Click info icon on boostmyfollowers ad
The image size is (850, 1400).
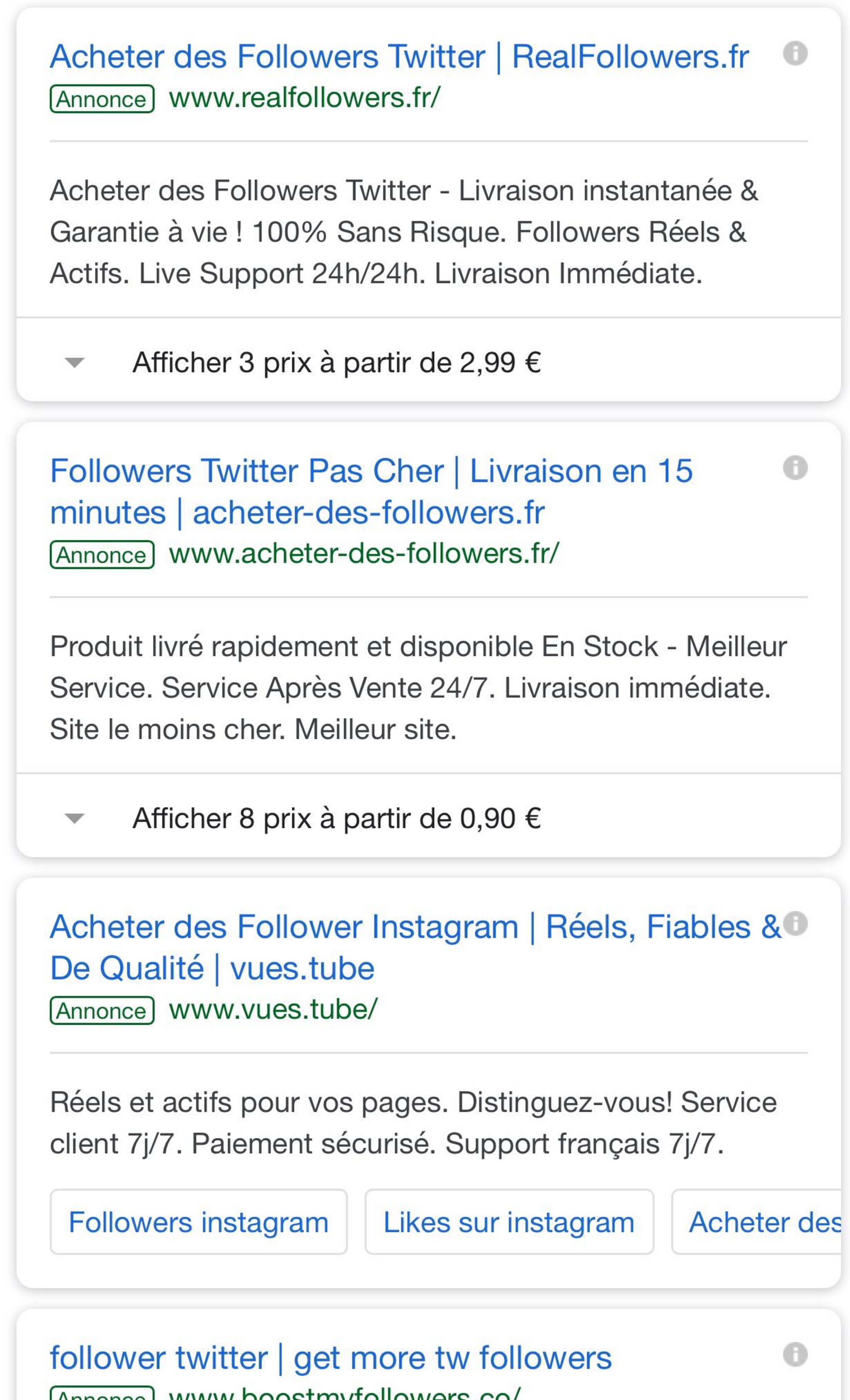795,1354
